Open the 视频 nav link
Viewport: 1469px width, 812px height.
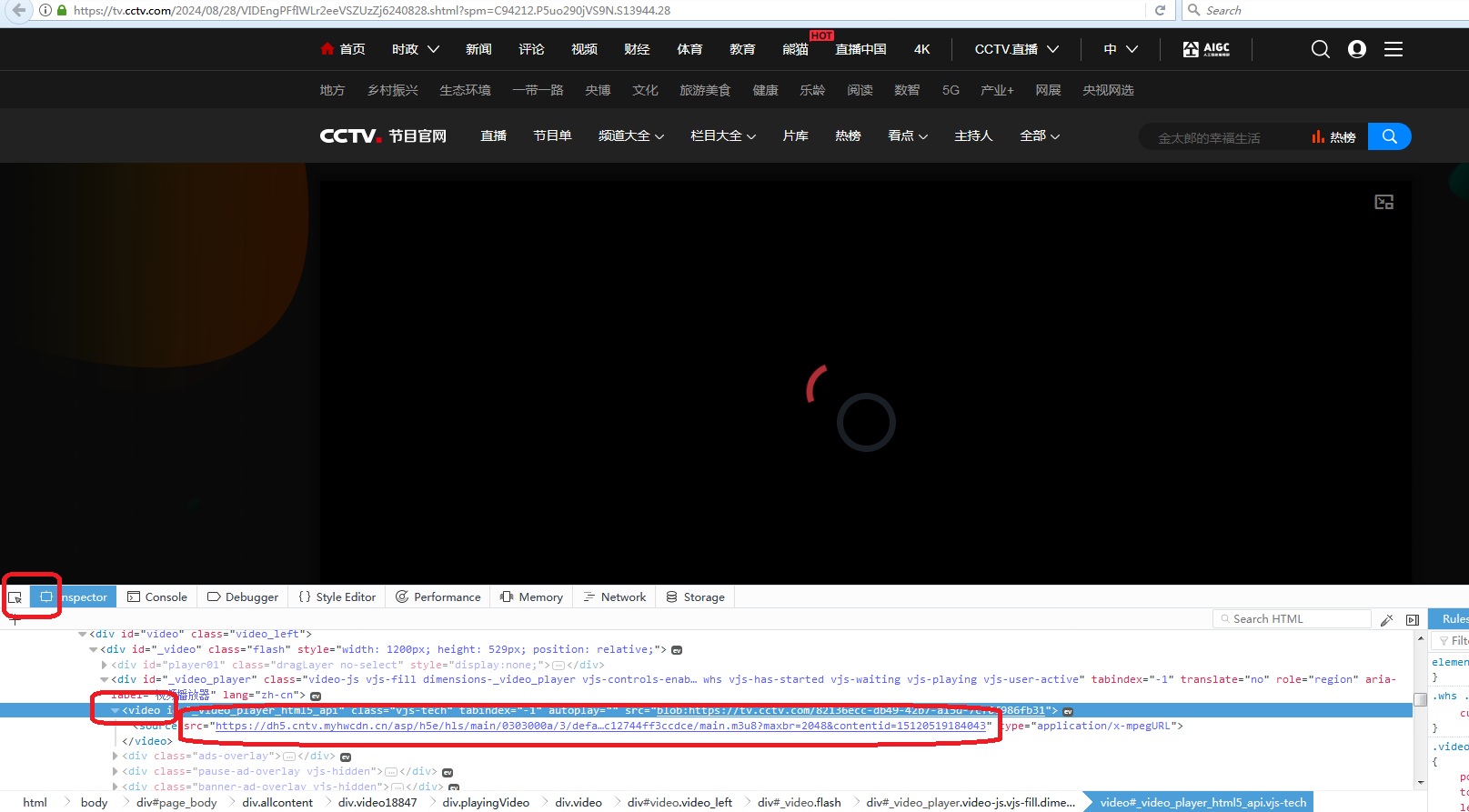point(584,49)
